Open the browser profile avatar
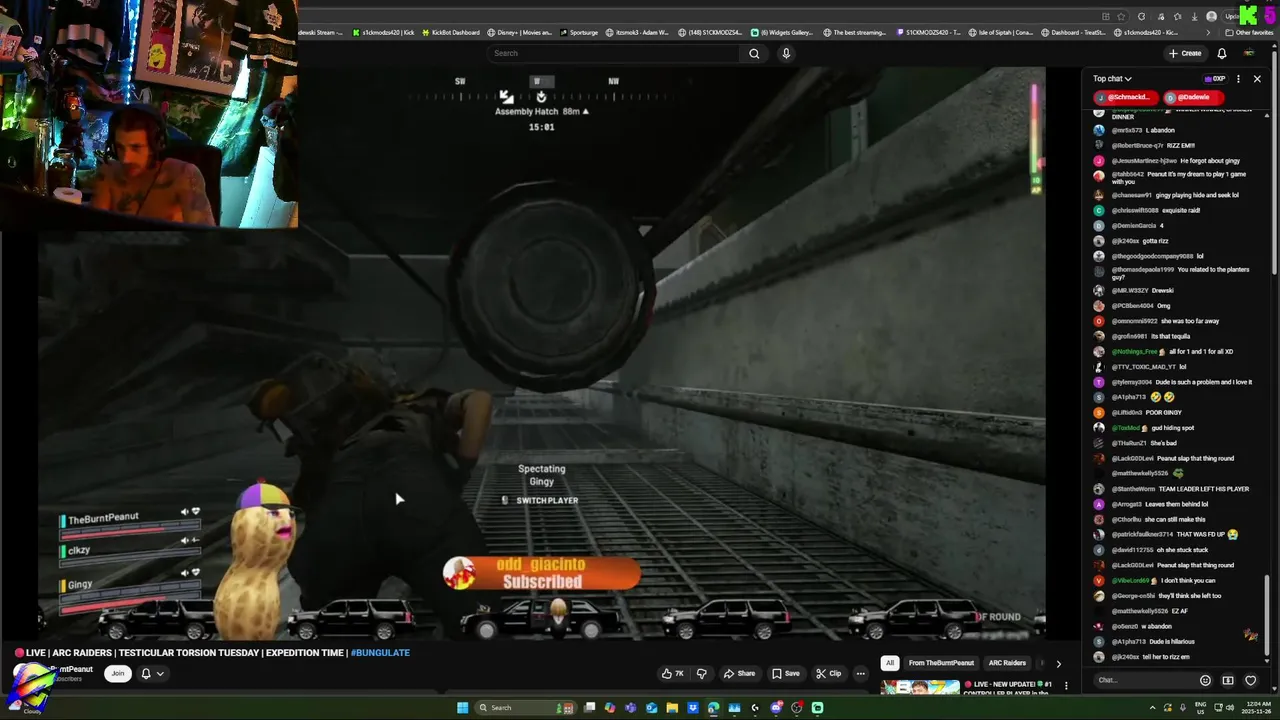 (x=1212, y=17)
